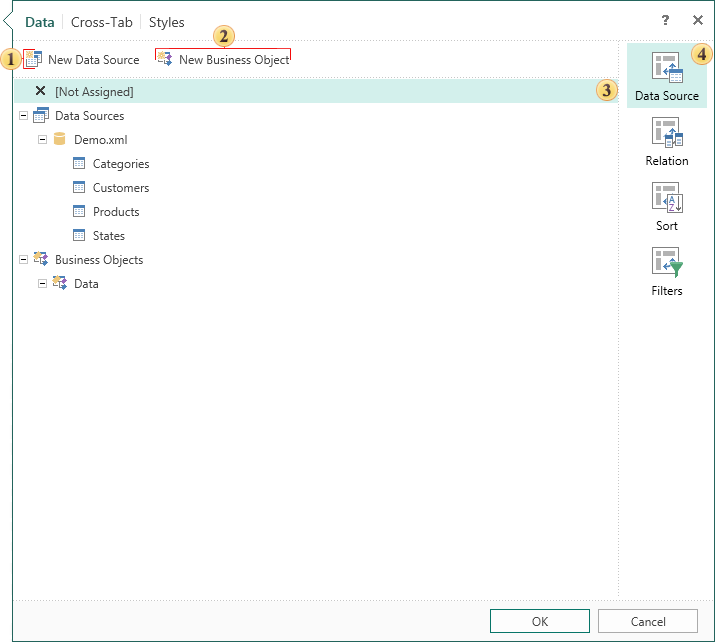Viewport: 715px width, 642px height.
Task: Click the back arrow beside Data tab
Action: pyautogui.click(x=7, y=21)
